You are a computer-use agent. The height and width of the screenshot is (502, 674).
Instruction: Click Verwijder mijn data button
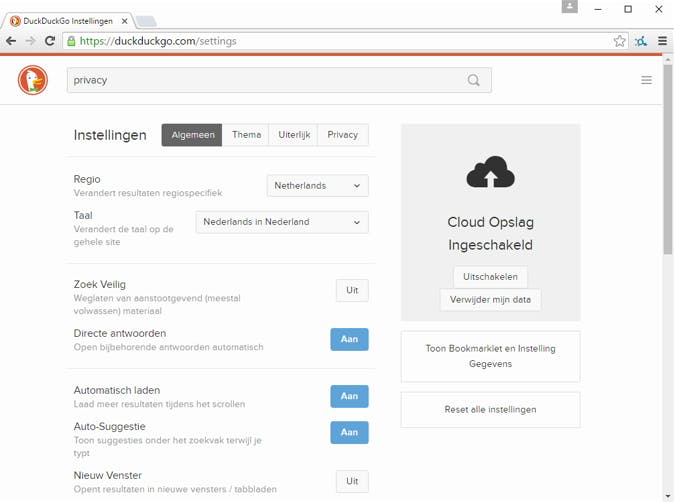click(490, 300)
